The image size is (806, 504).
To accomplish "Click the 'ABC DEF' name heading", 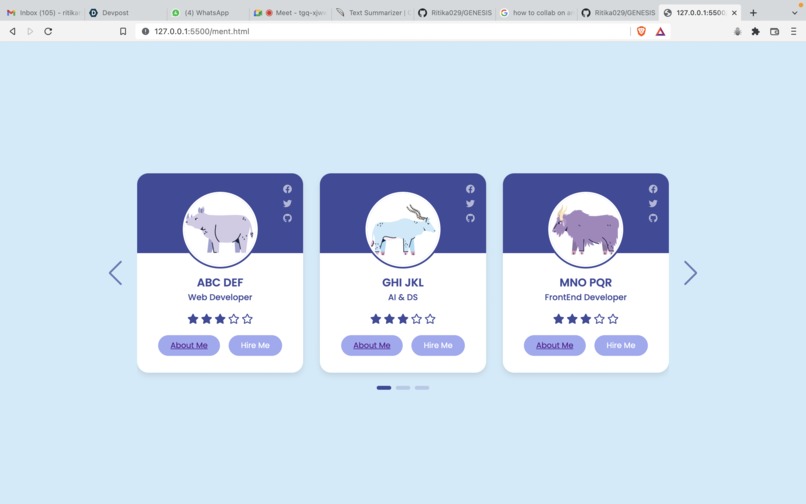I will [220, 282].
